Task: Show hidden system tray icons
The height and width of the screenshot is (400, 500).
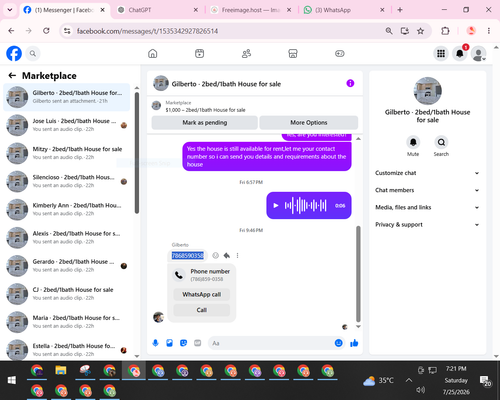Action: tap(409, 380)
